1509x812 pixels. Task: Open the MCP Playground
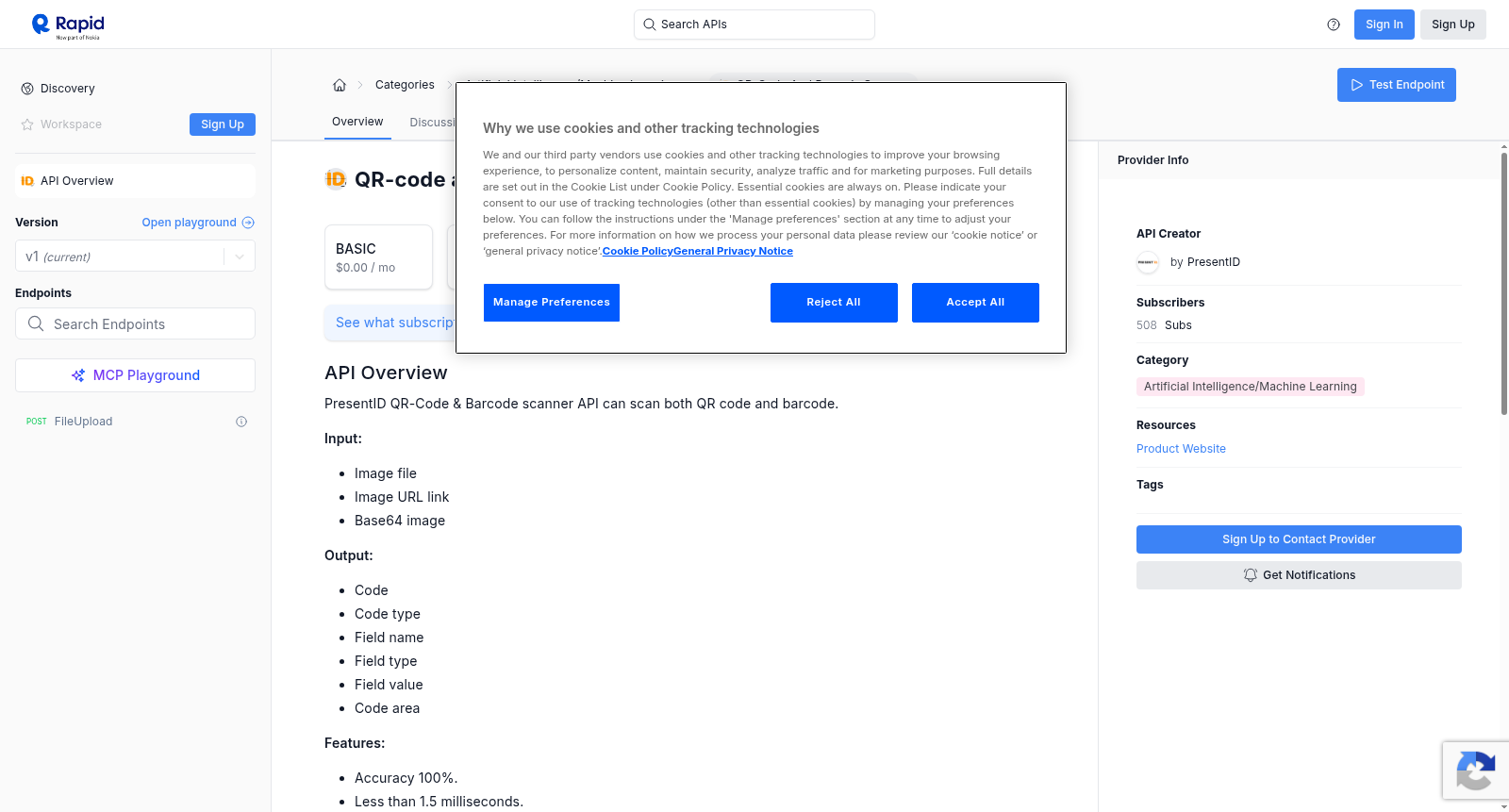coord(135,375)
